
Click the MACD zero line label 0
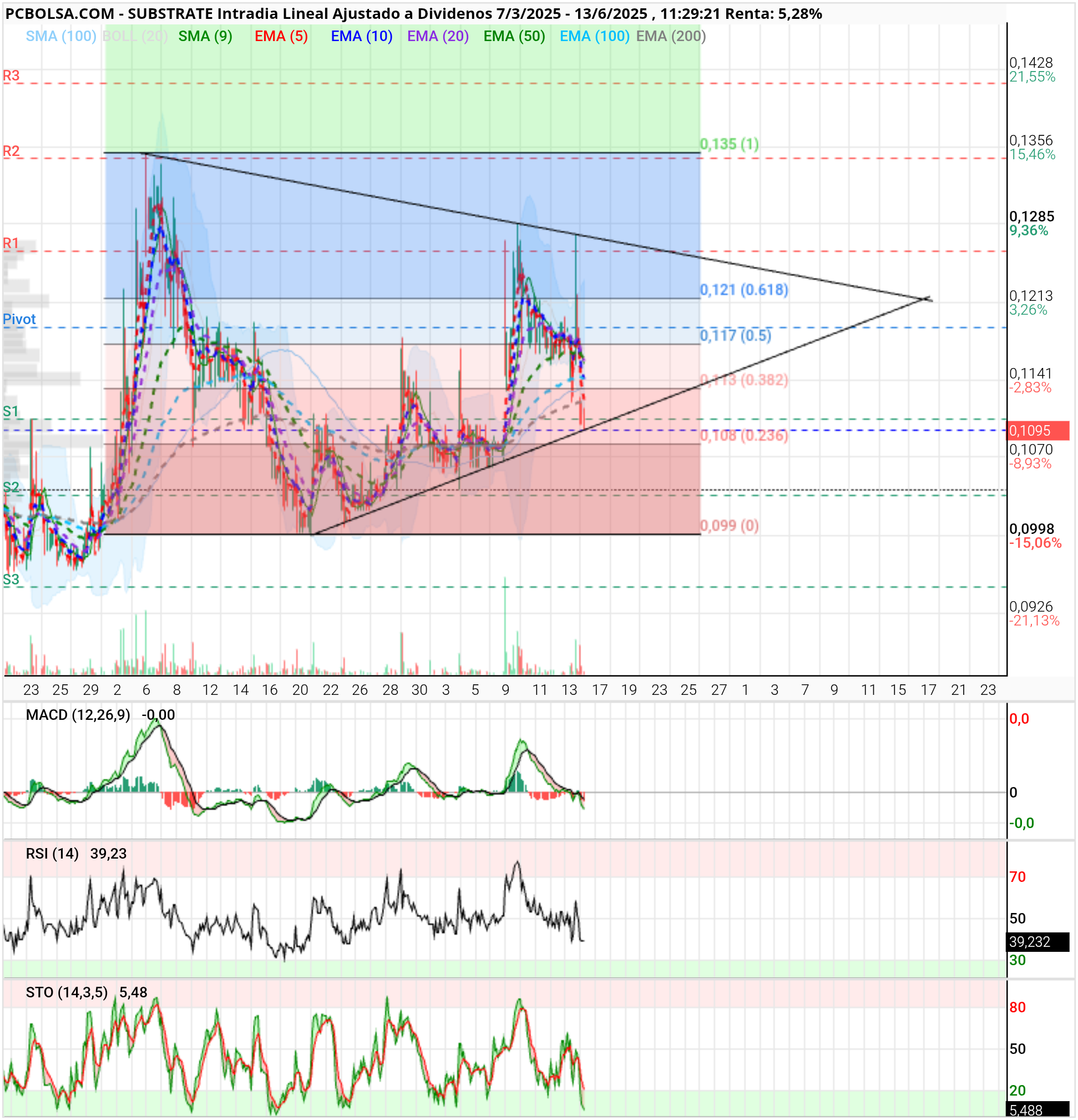[1013, 793]
